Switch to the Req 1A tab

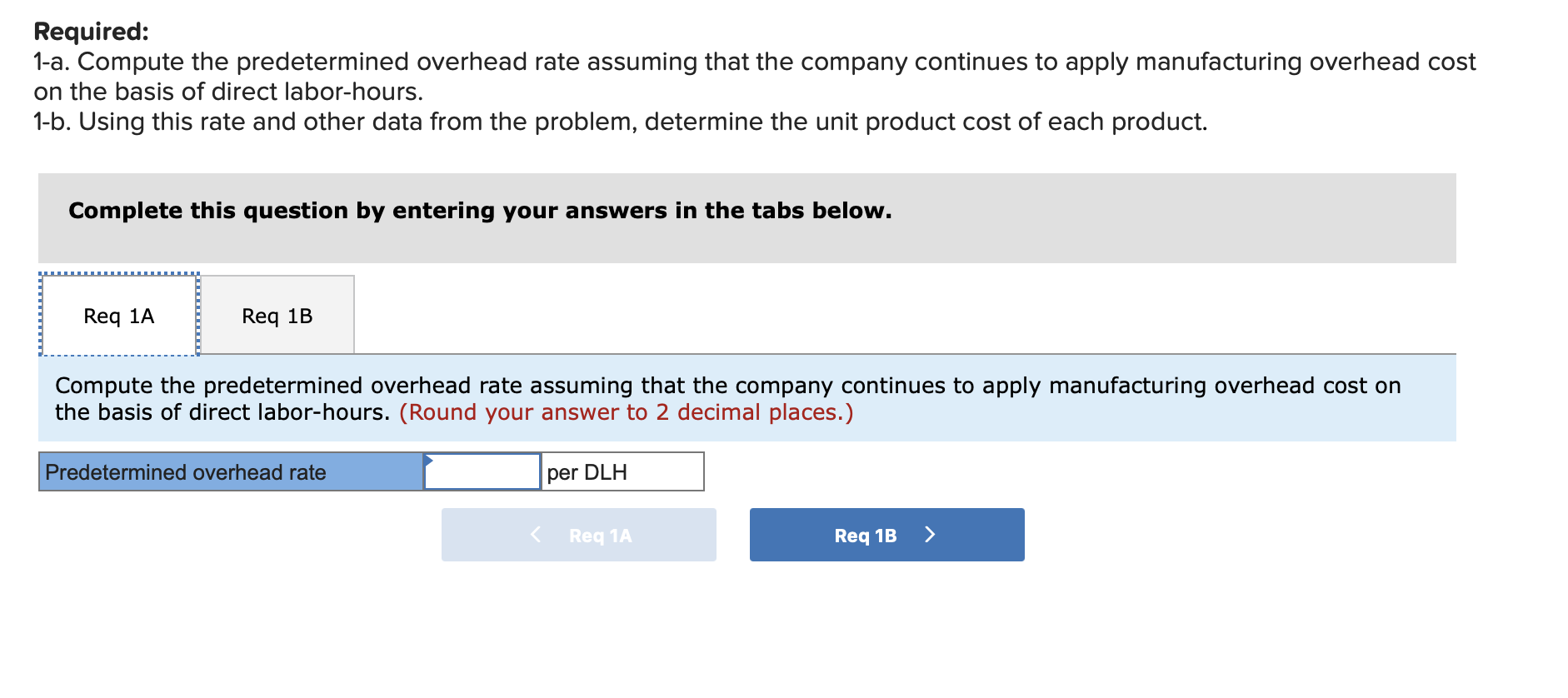pyautogui.click(x=119, y=316)
